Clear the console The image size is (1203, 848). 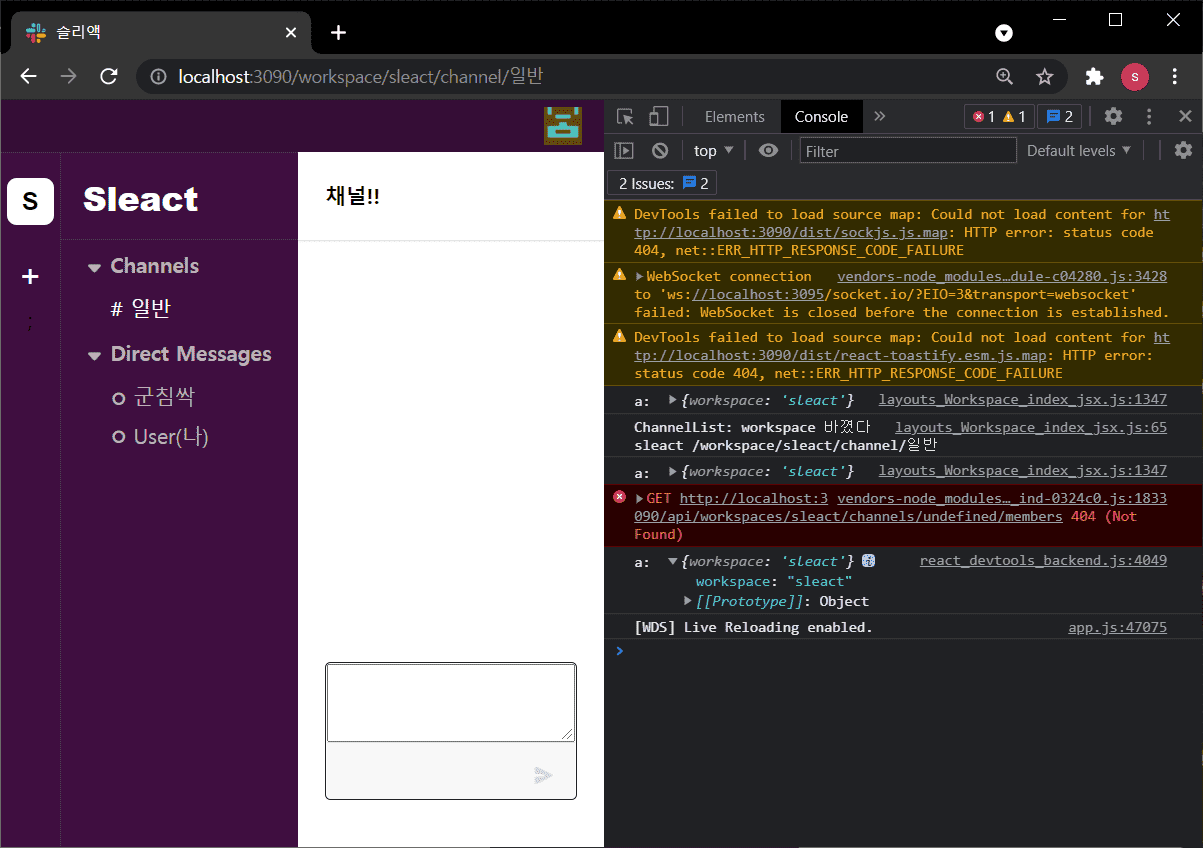[660, 151]
